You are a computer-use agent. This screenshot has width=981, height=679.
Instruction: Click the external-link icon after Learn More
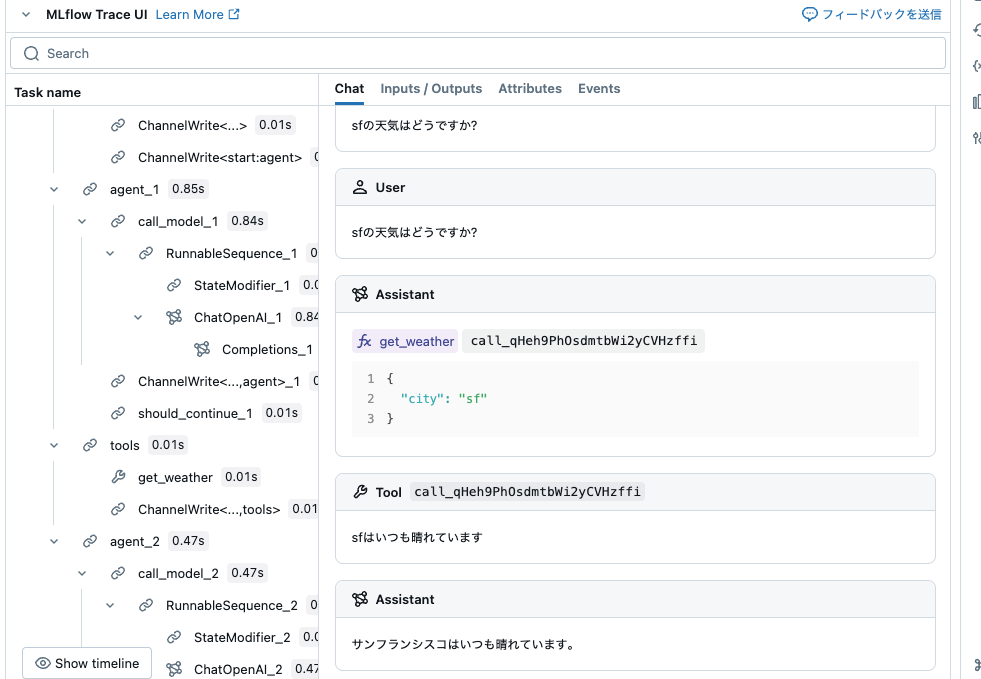234,14
